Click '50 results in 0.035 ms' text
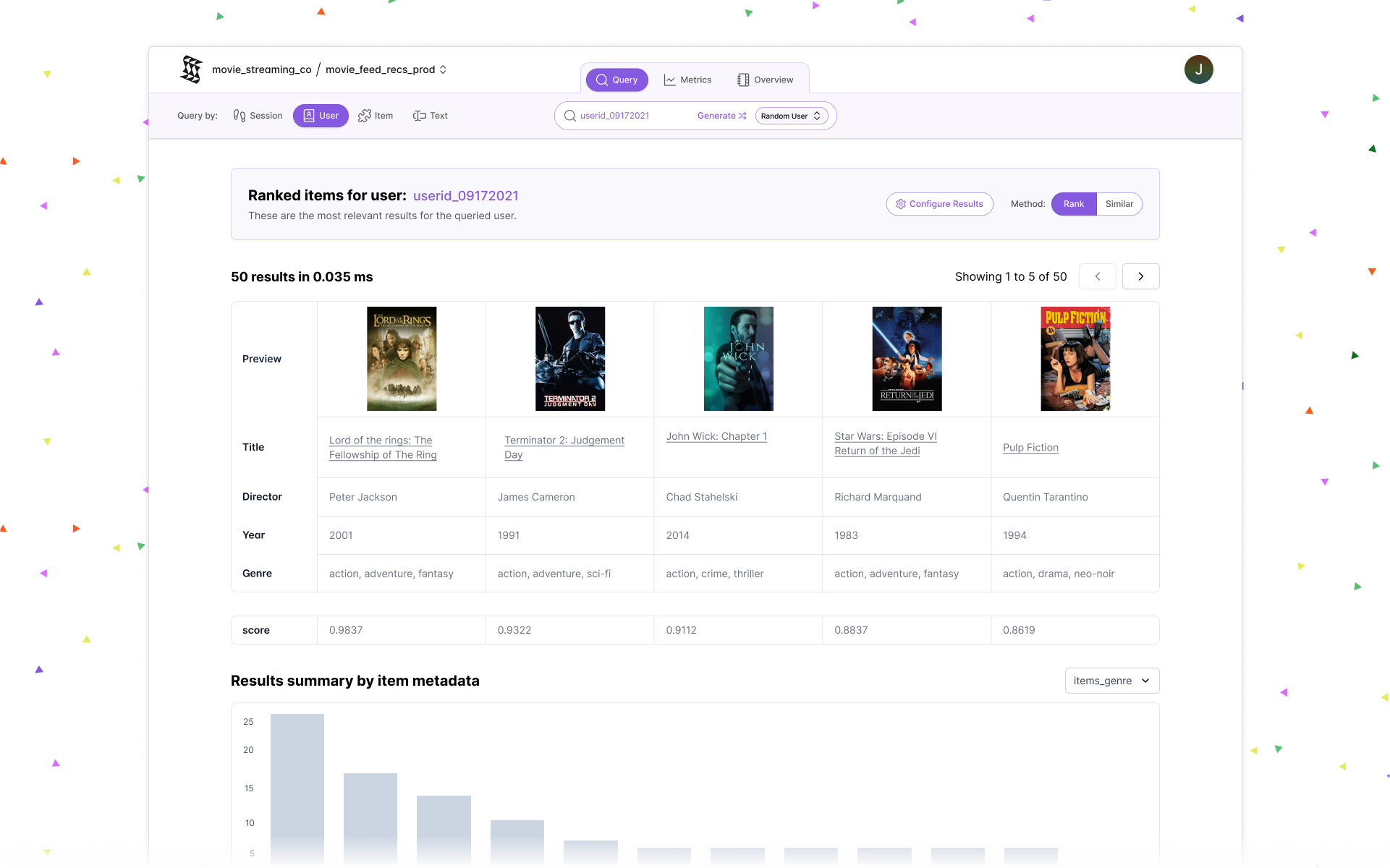The height and width of the screenshot is (868, 1390). pos(302,277)
